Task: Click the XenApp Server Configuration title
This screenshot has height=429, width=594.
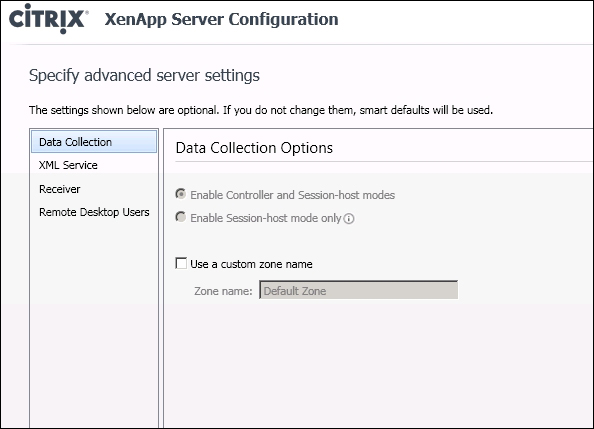Action: coord(221,20)
